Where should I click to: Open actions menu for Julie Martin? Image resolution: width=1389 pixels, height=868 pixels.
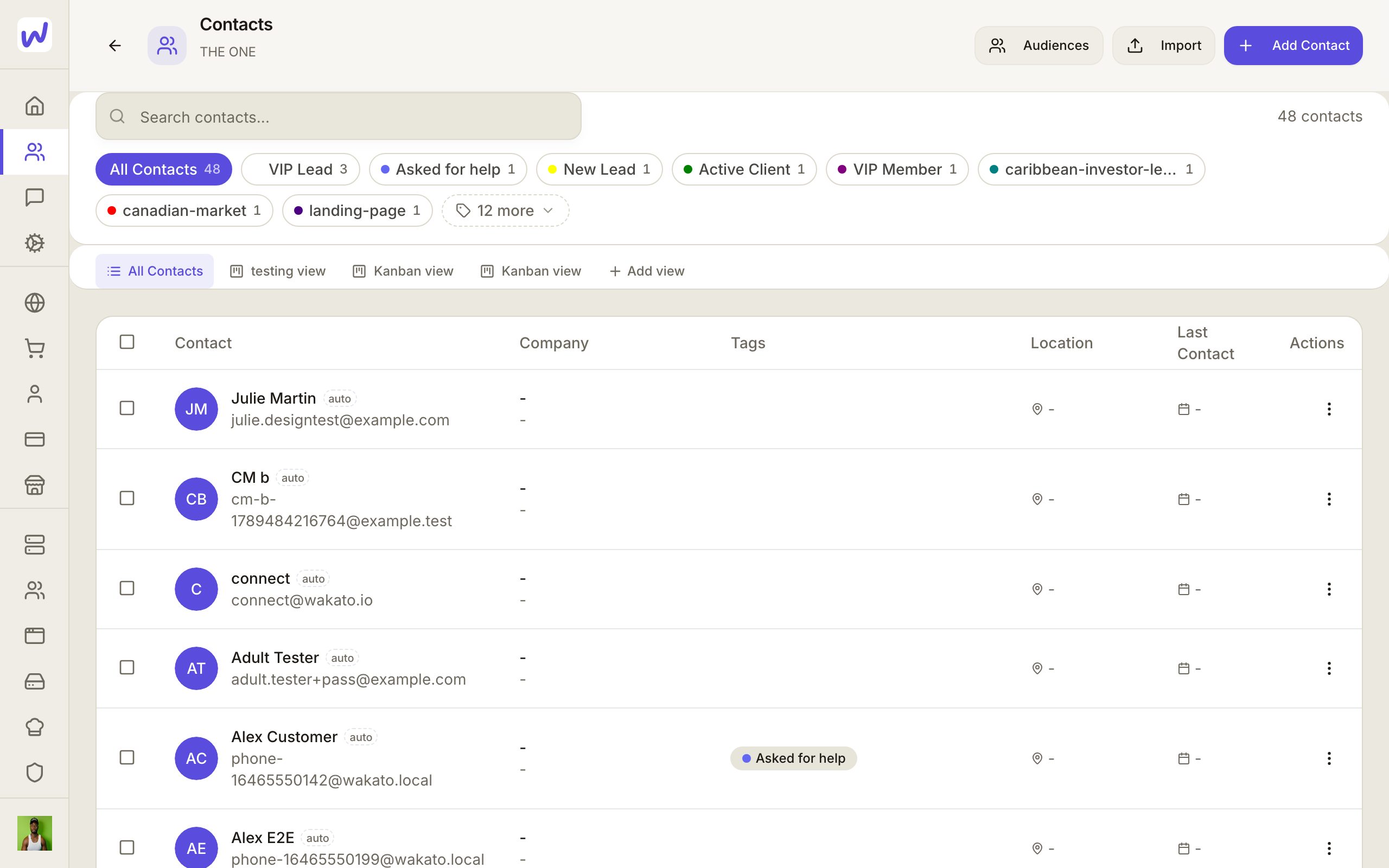coord(1329,409)
